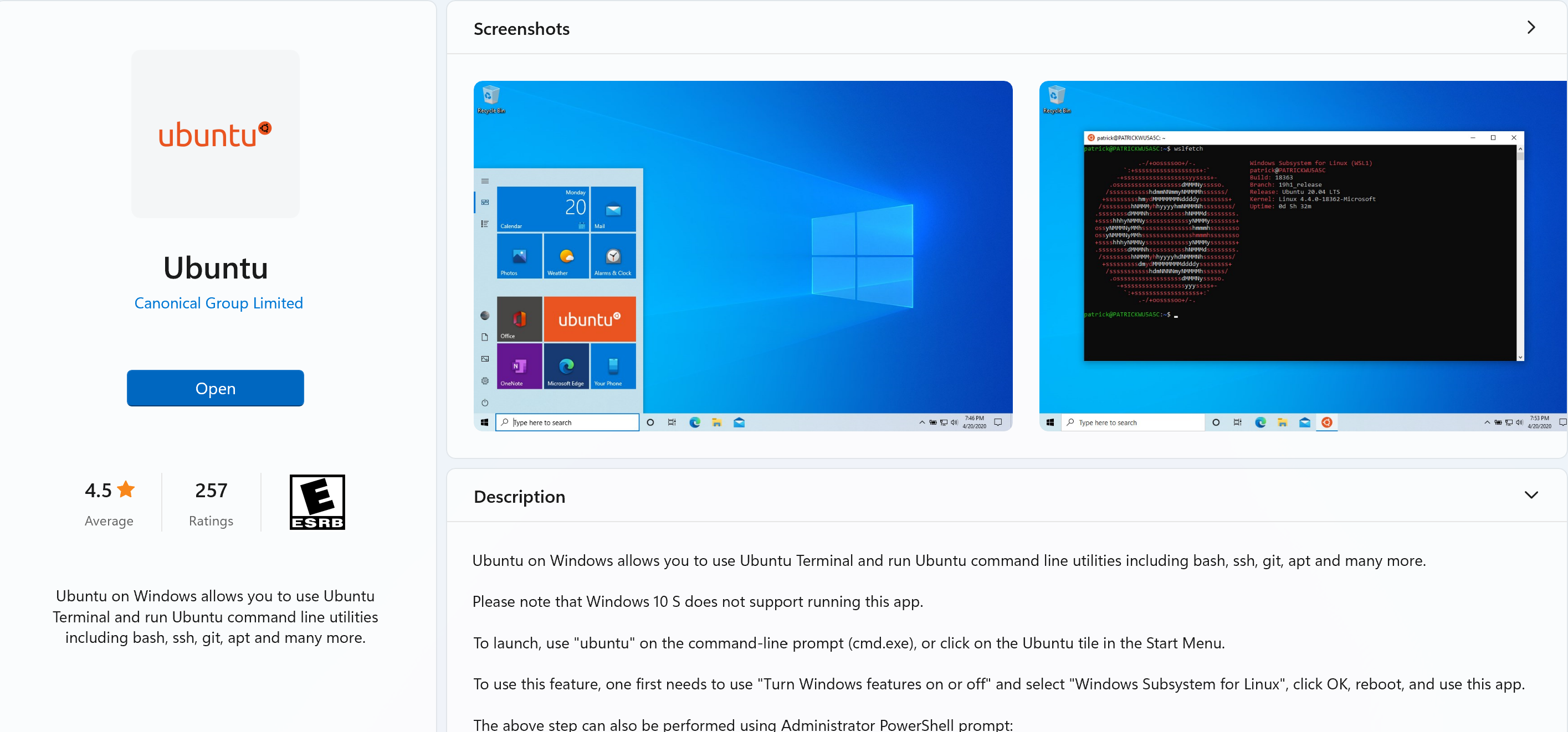Click the Windows Subsystem for Linux instruction line
The height and width of the screenshot is (732, 1568).
[x=999, y=684]
